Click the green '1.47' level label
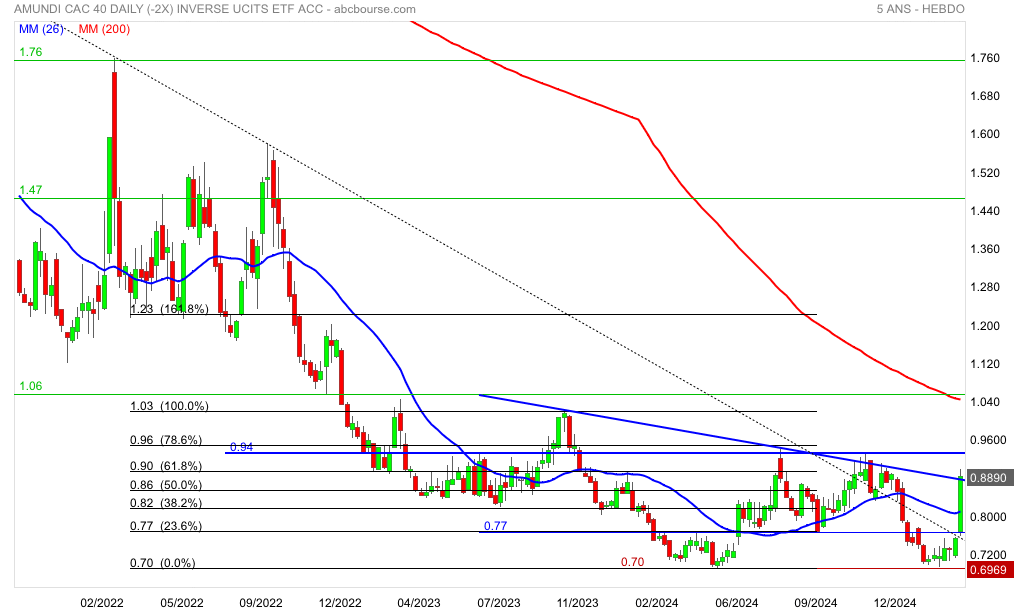This screenshot has height=613, width=1014. point(30,189)
